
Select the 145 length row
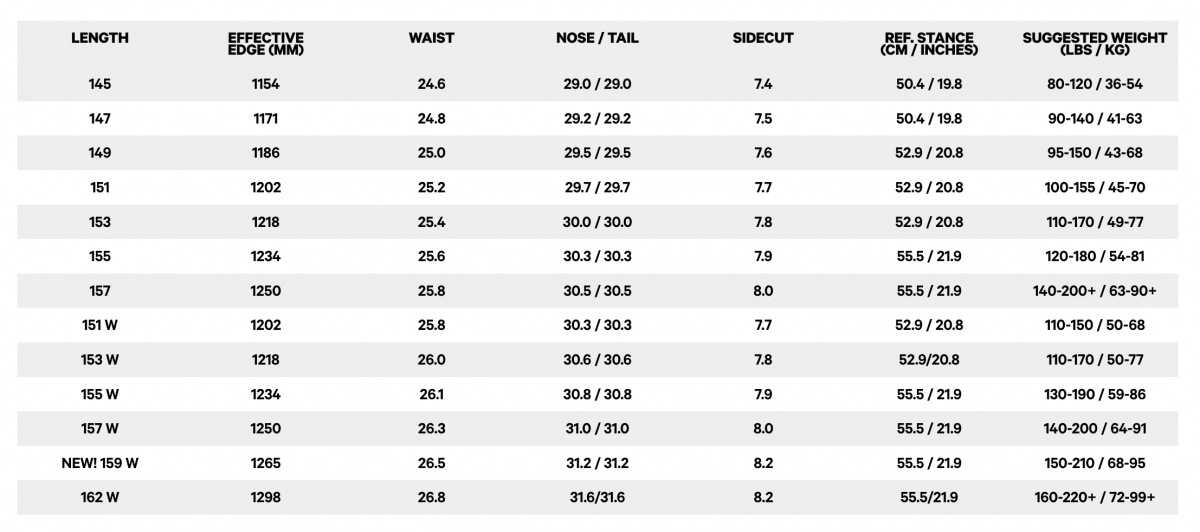[x=600, y=85]
